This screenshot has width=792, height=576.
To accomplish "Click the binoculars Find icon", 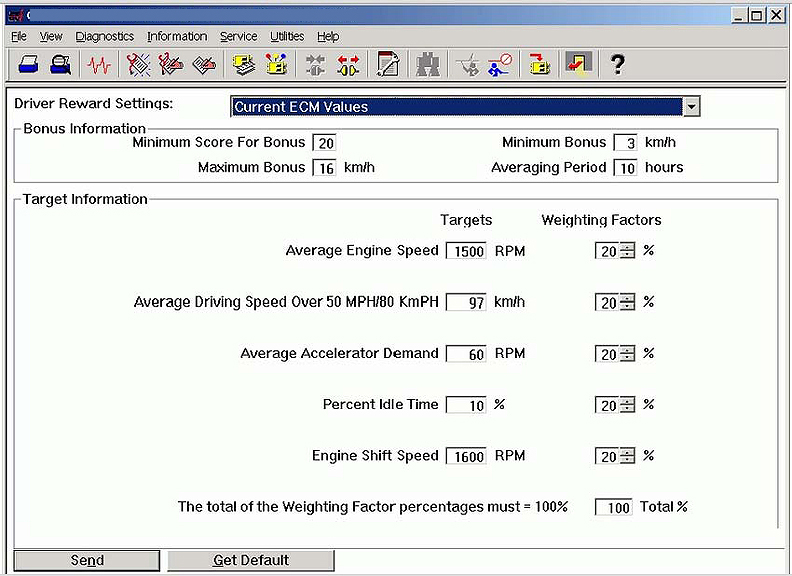I will pyautogui.click(x=427, y=65).
